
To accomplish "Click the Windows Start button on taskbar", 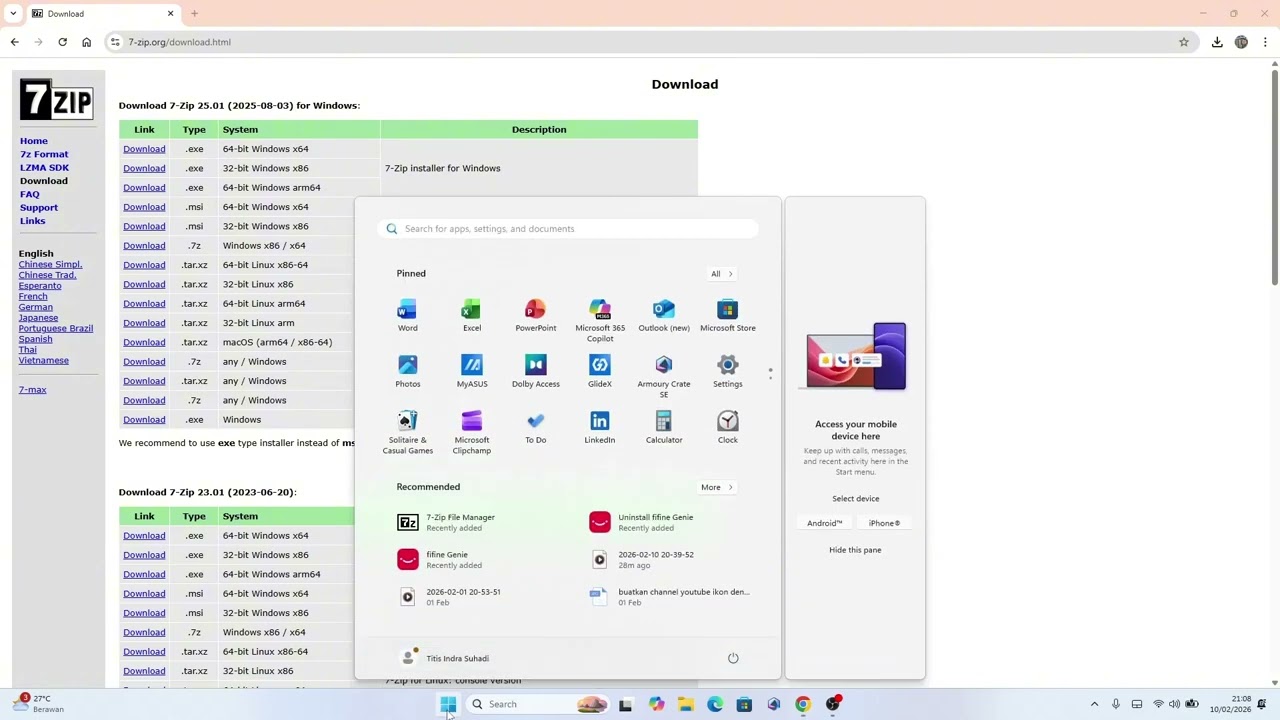I will click(448, 704).
